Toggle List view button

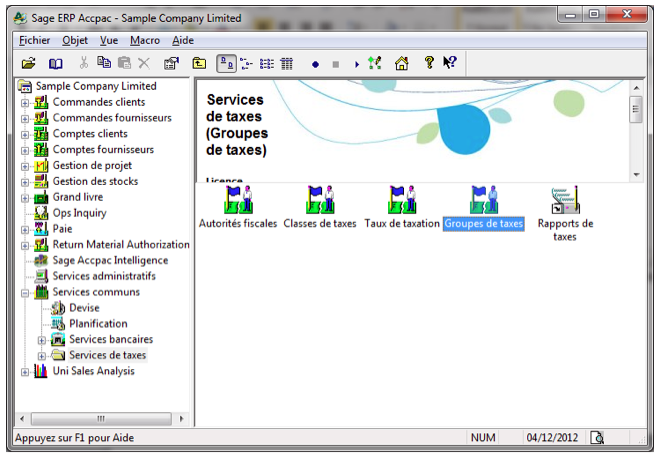click(x=266, y=64)
